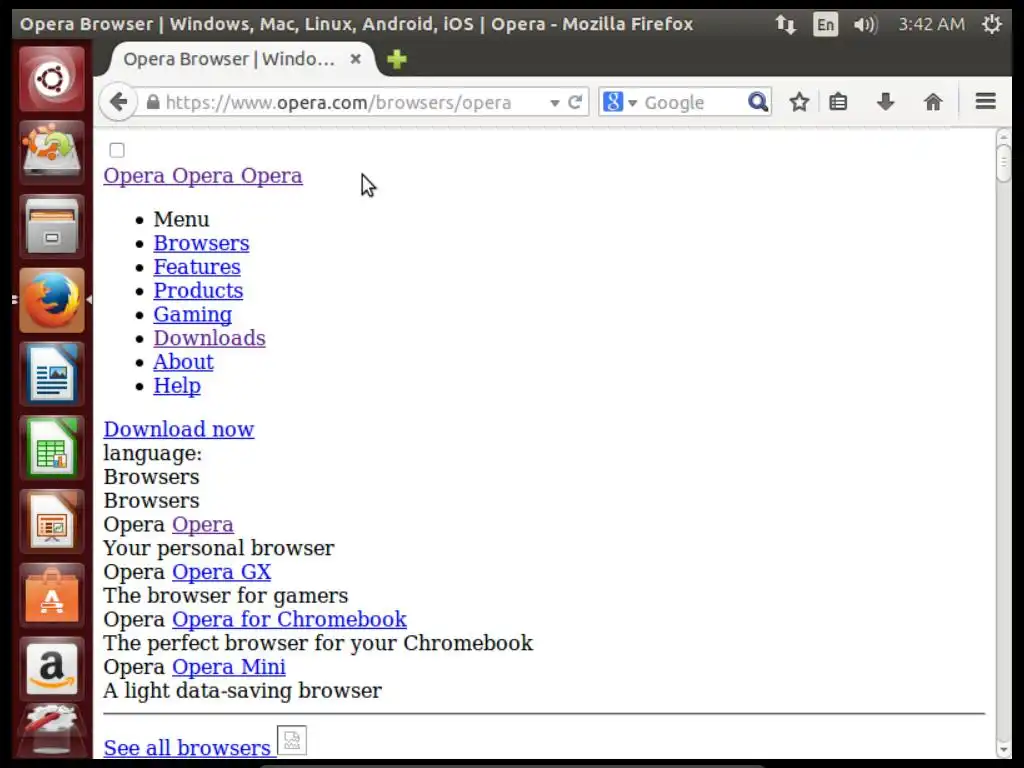Click the "Your personal browser" text
The image size is (1024, 768).
219,548
